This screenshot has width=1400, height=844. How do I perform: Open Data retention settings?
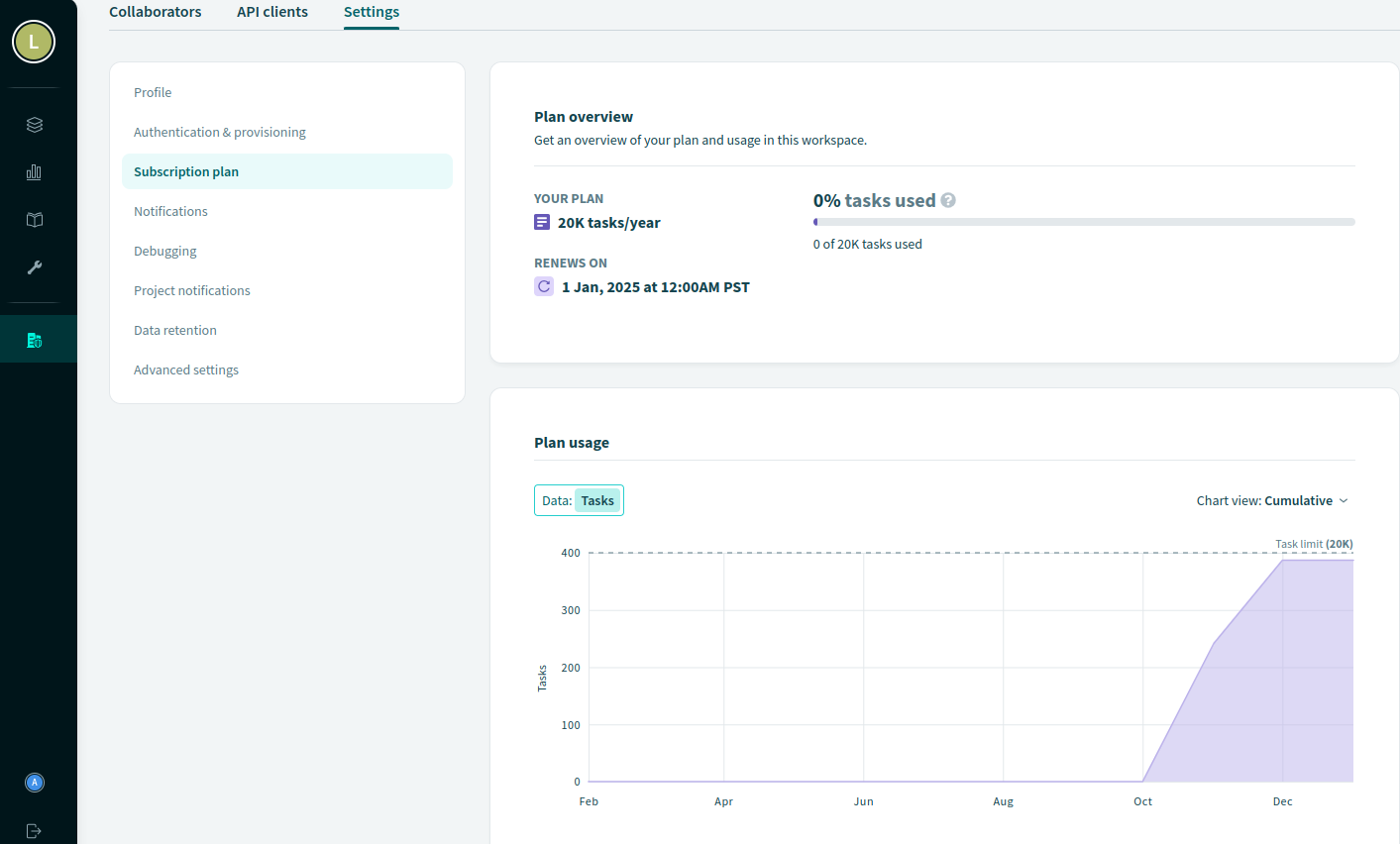(x=175, y=330)
